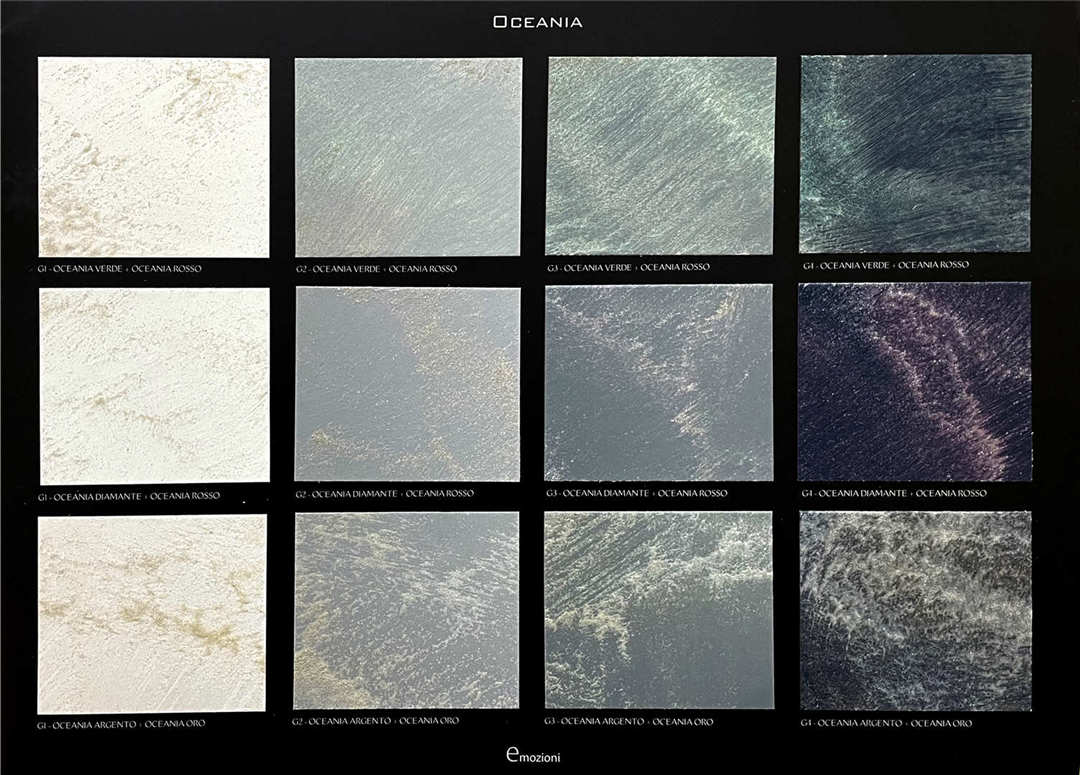Click the label 'G1 - OCEANIA VERDE + OCEANIA ROSSO'

[120, 269]
